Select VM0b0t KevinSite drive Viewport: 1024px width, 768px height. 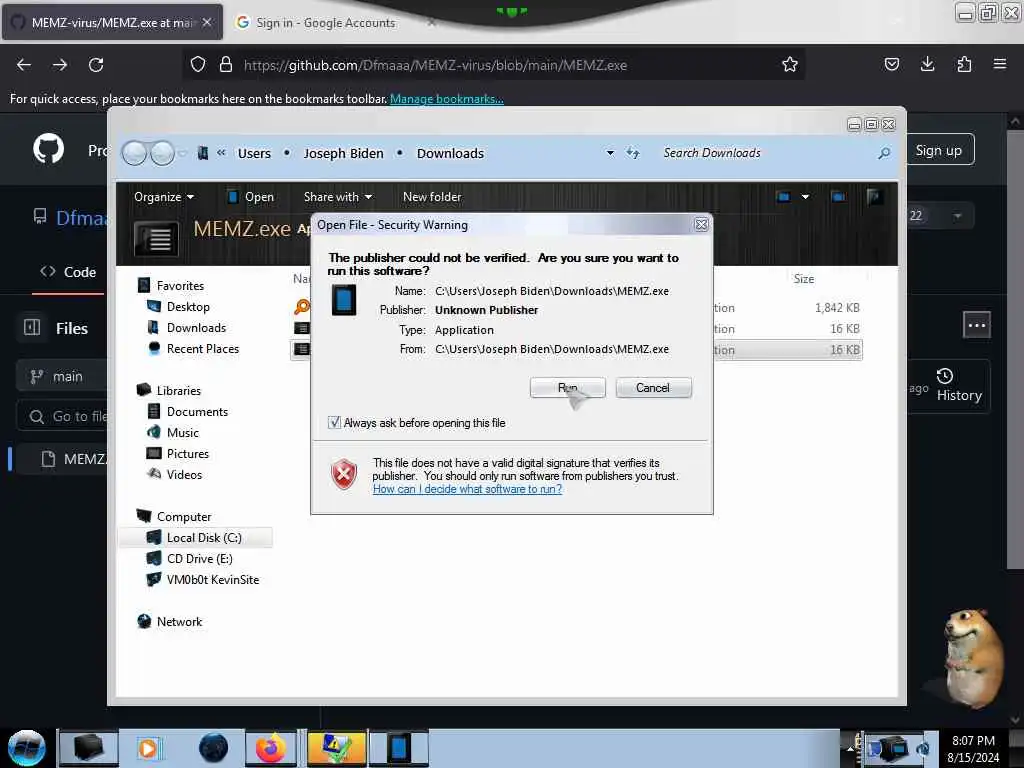(203, 579)
